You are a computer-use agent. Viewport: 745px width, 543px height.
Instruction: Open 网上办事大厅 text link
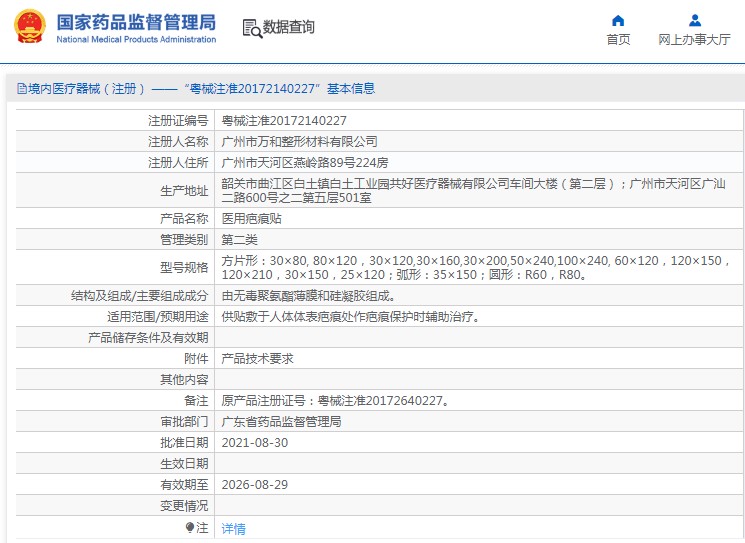[694, 39]
